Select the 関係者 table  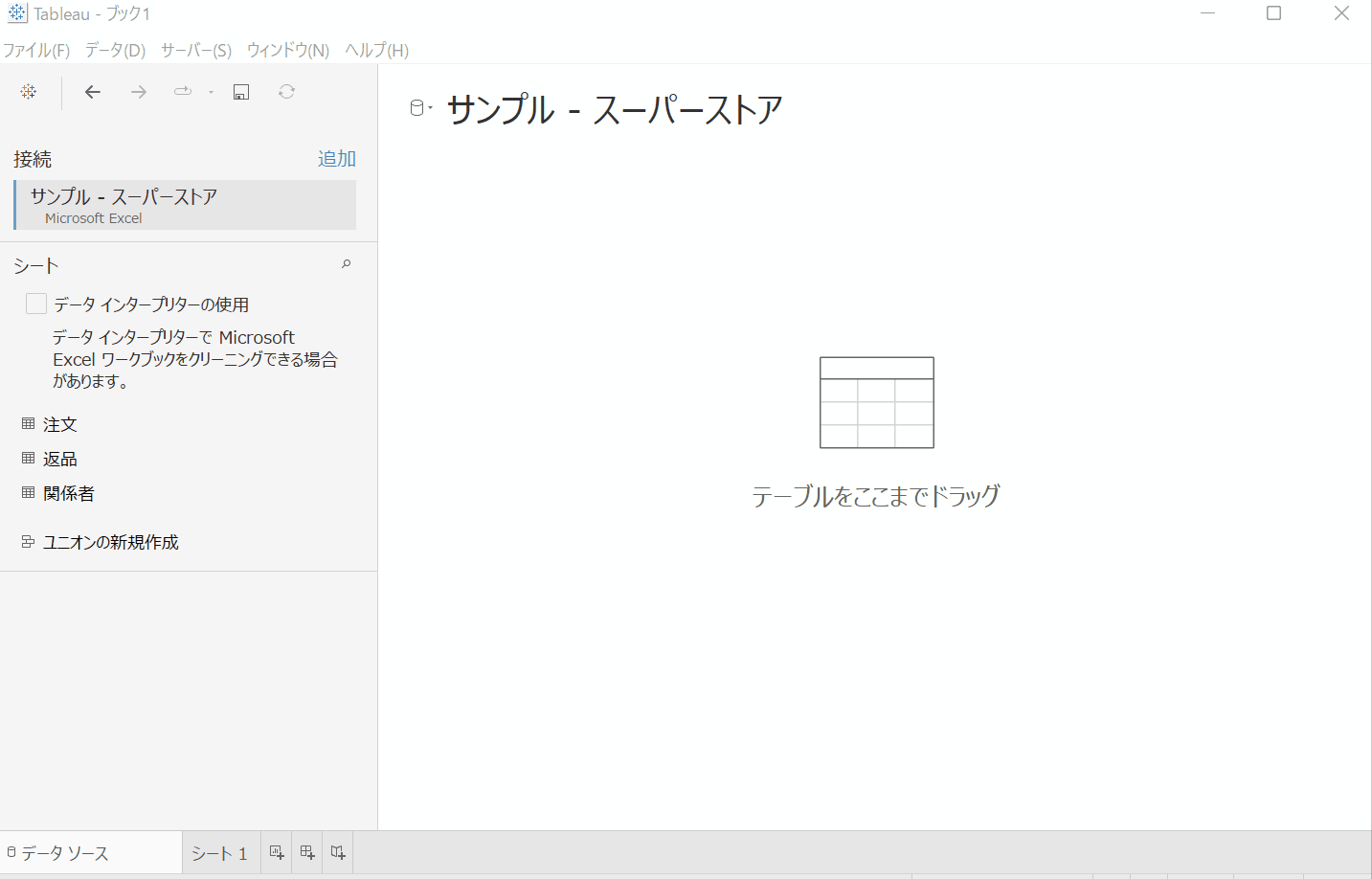(68, 493)
